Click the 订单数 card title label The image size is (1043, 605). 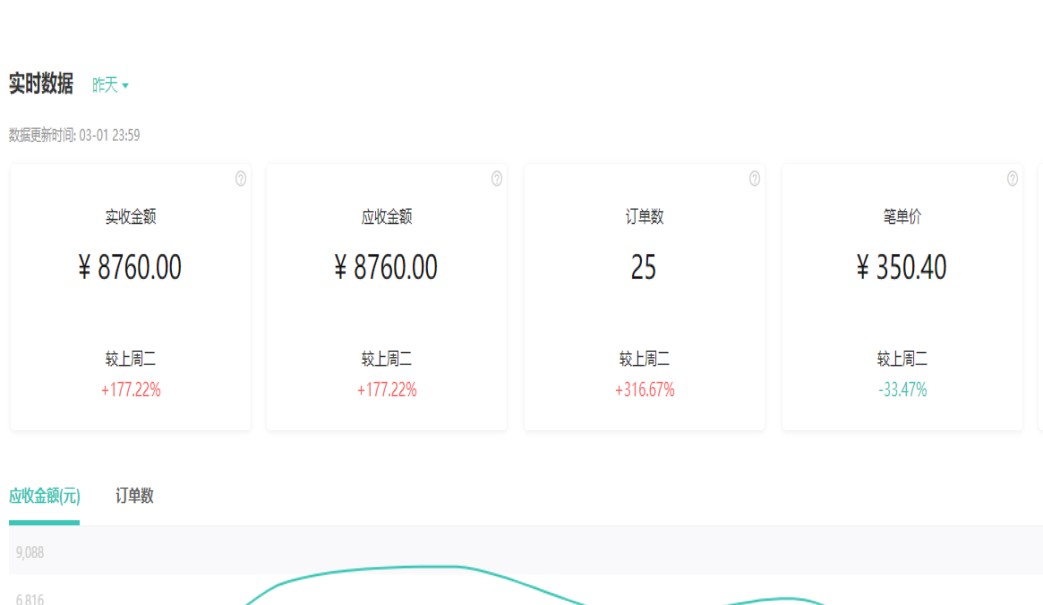click(644, 217)
